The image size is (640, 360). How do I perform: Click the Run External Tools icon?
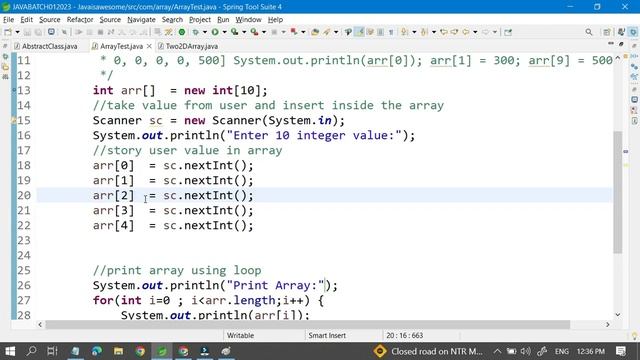(254, 32)
